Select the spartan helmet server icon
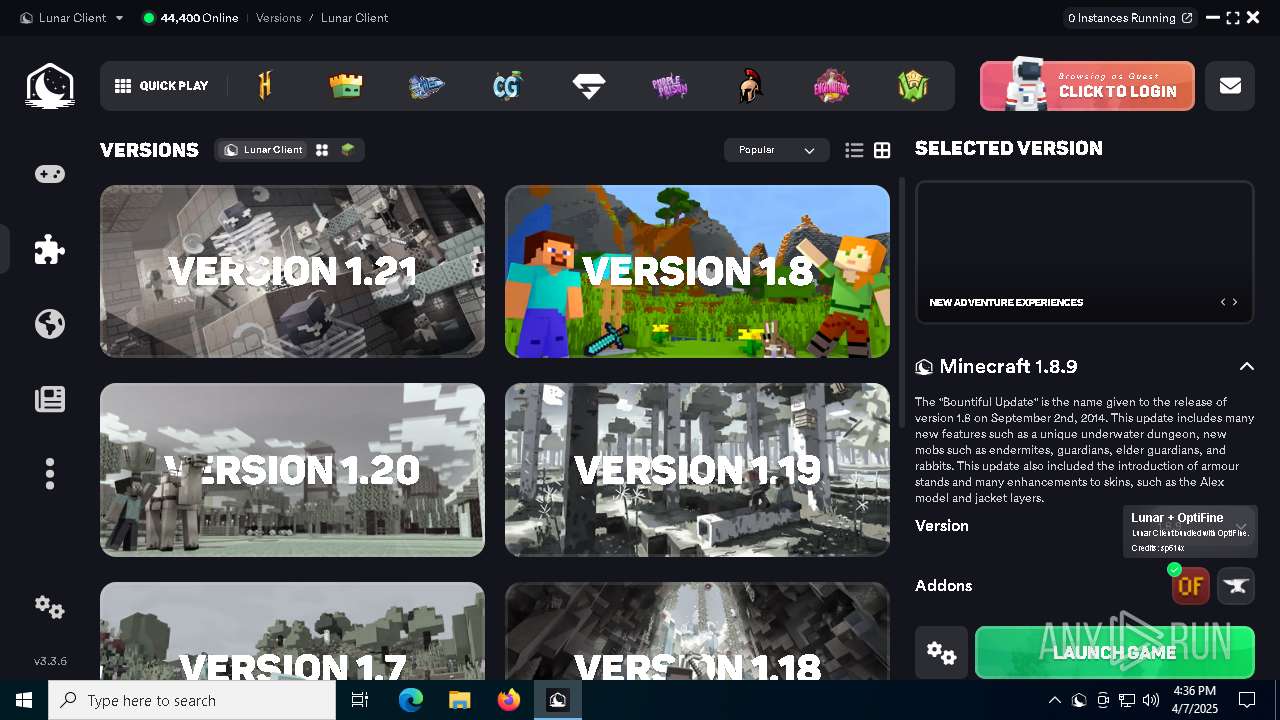 point(750,86)
